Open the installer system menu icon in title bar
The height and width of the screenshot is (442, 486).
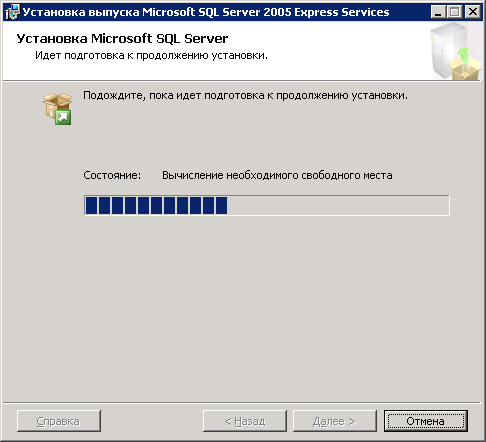tap(13, 12)
